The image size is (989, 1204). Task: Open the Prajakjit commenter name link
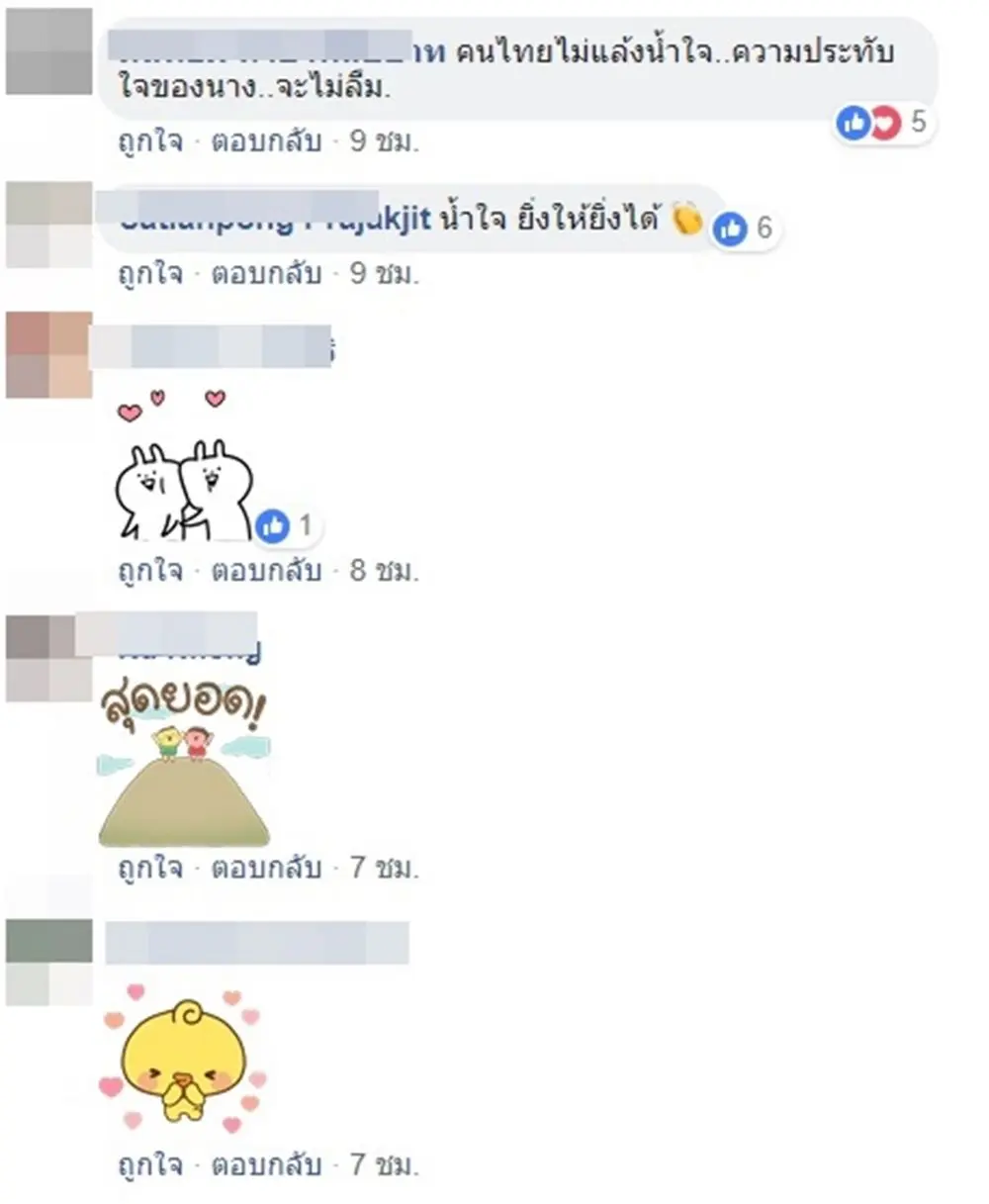[x=276, y=220]
